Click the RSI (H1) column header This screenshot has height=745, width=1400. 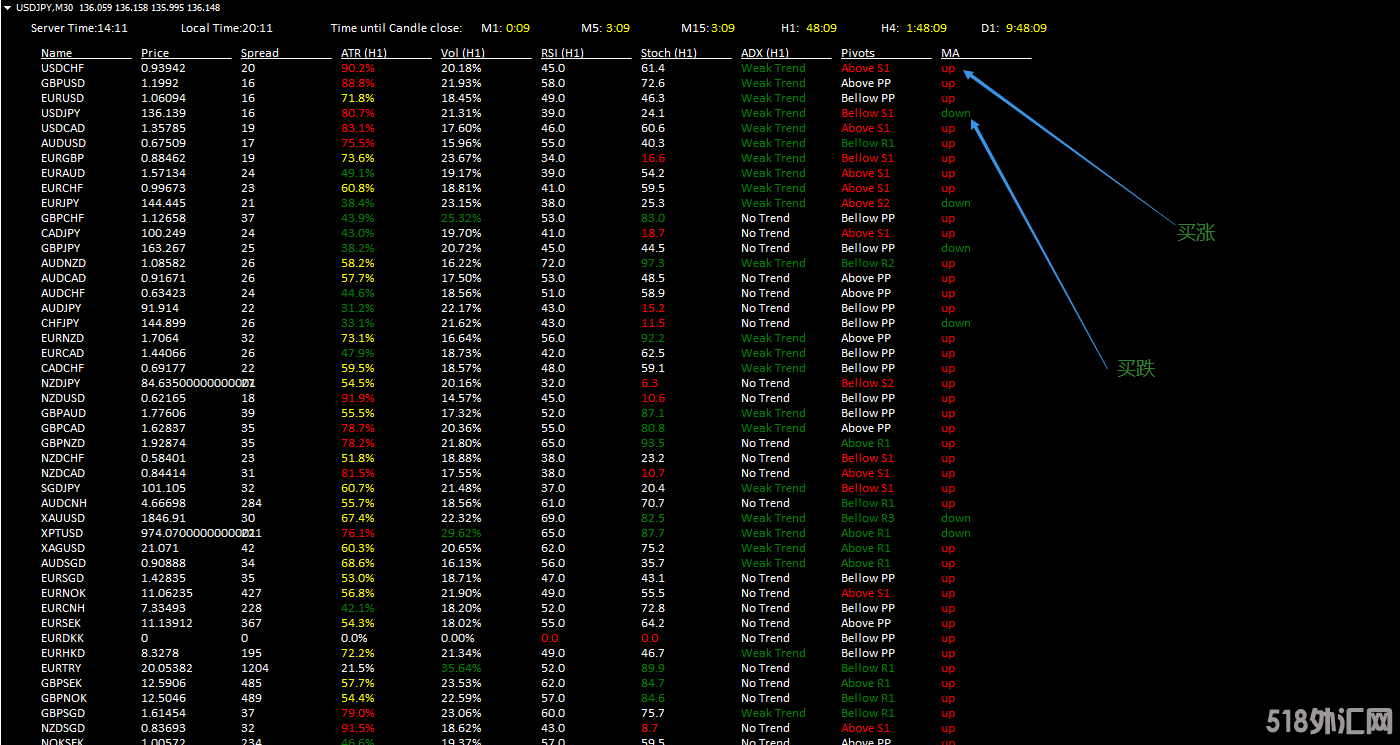click(x=562, y=53)
